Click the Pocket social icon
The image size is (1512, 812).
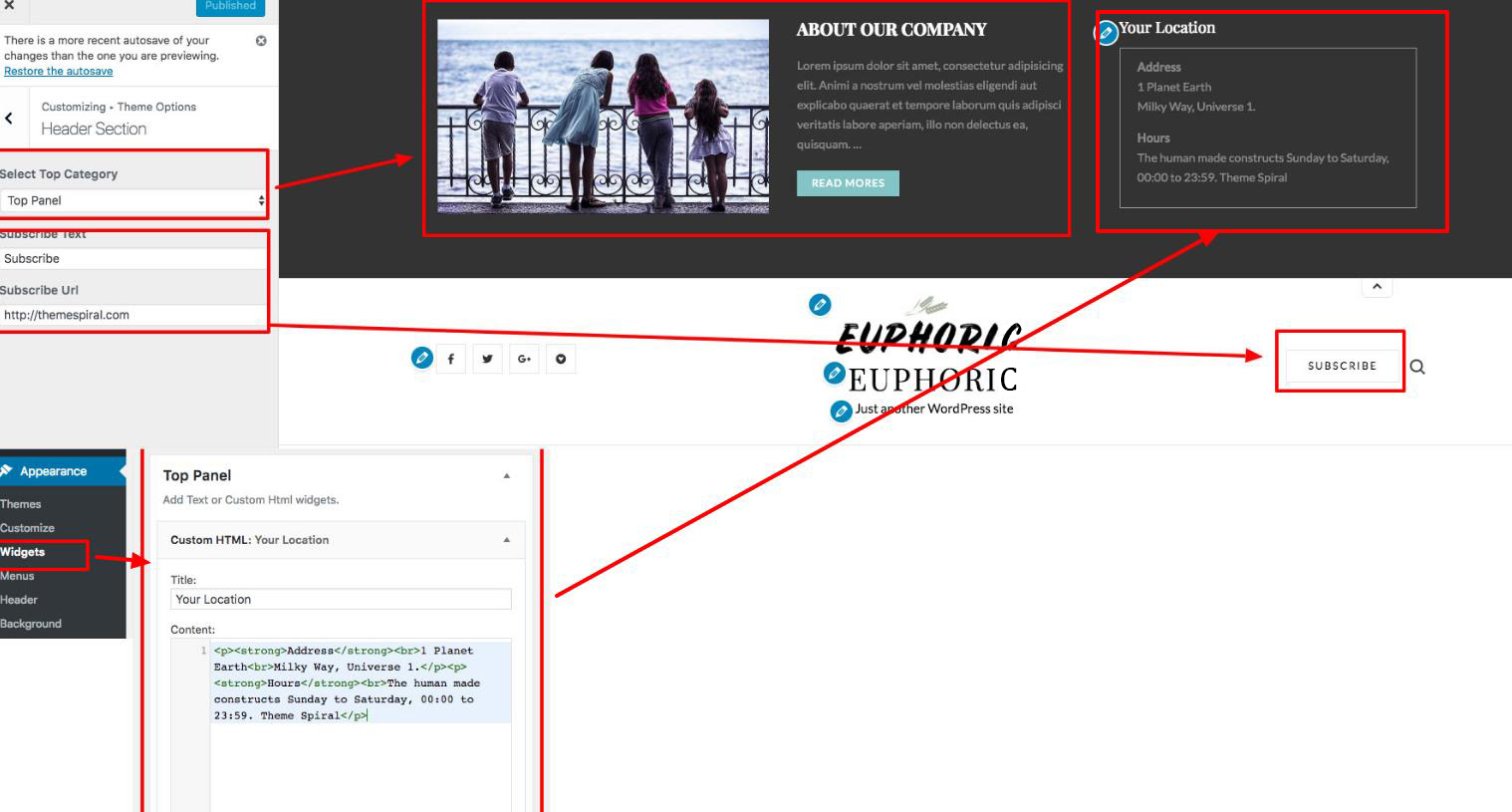pyautogui.click(x=561, y=360)
